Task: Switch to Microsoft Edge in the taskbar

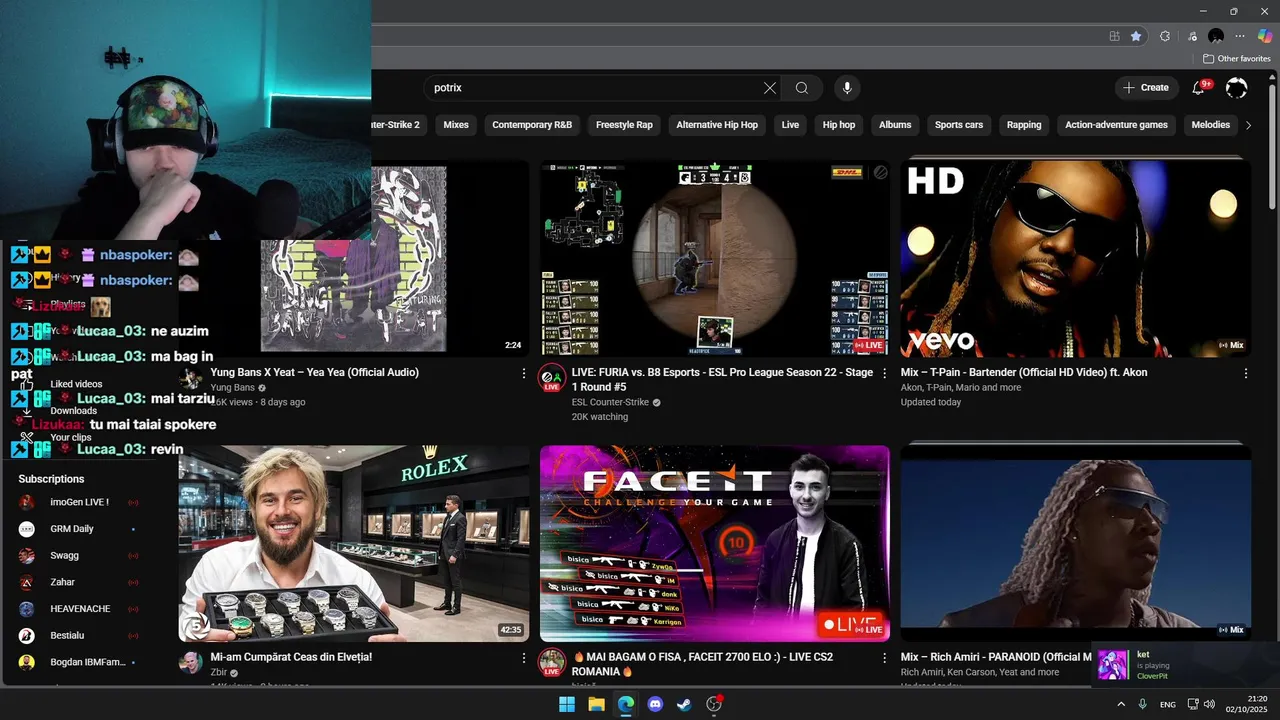Action: tap(625, 704)
